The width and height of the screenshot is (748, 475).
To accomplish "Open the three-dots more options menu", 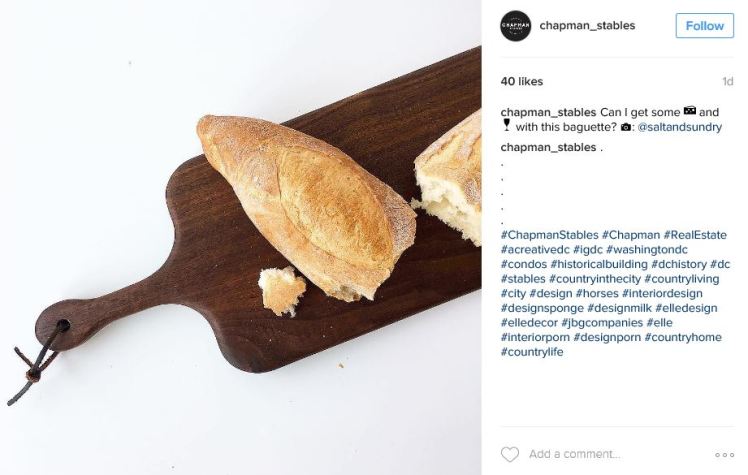I will (724, 455).
